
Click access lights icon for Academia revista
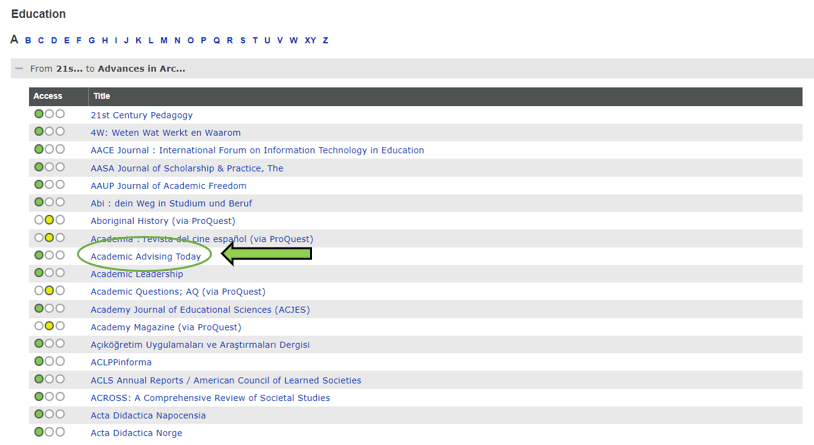49,237
